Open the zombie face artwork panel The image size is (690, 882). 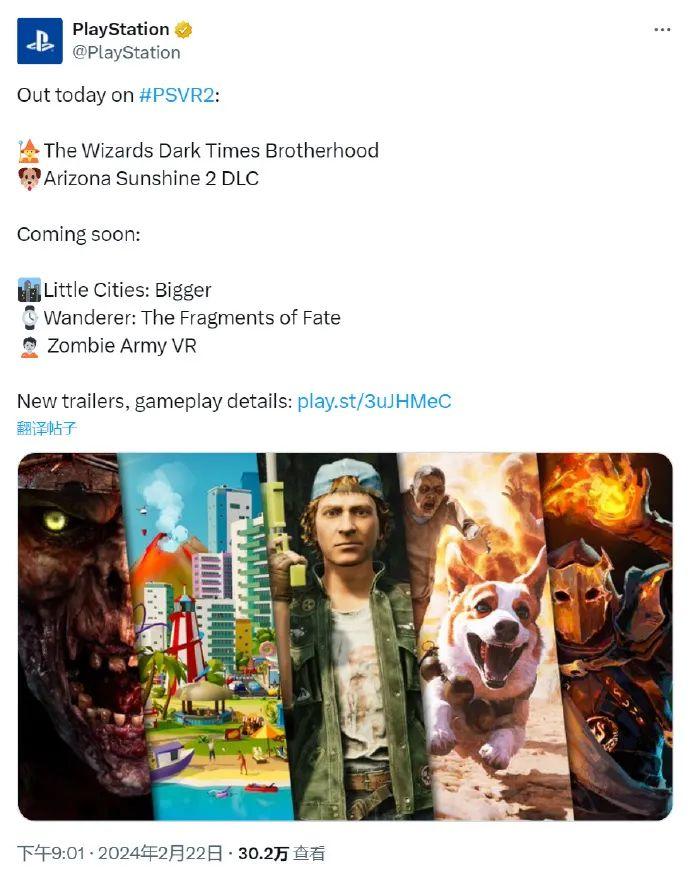pyautogui.click(x=79, y=636)
